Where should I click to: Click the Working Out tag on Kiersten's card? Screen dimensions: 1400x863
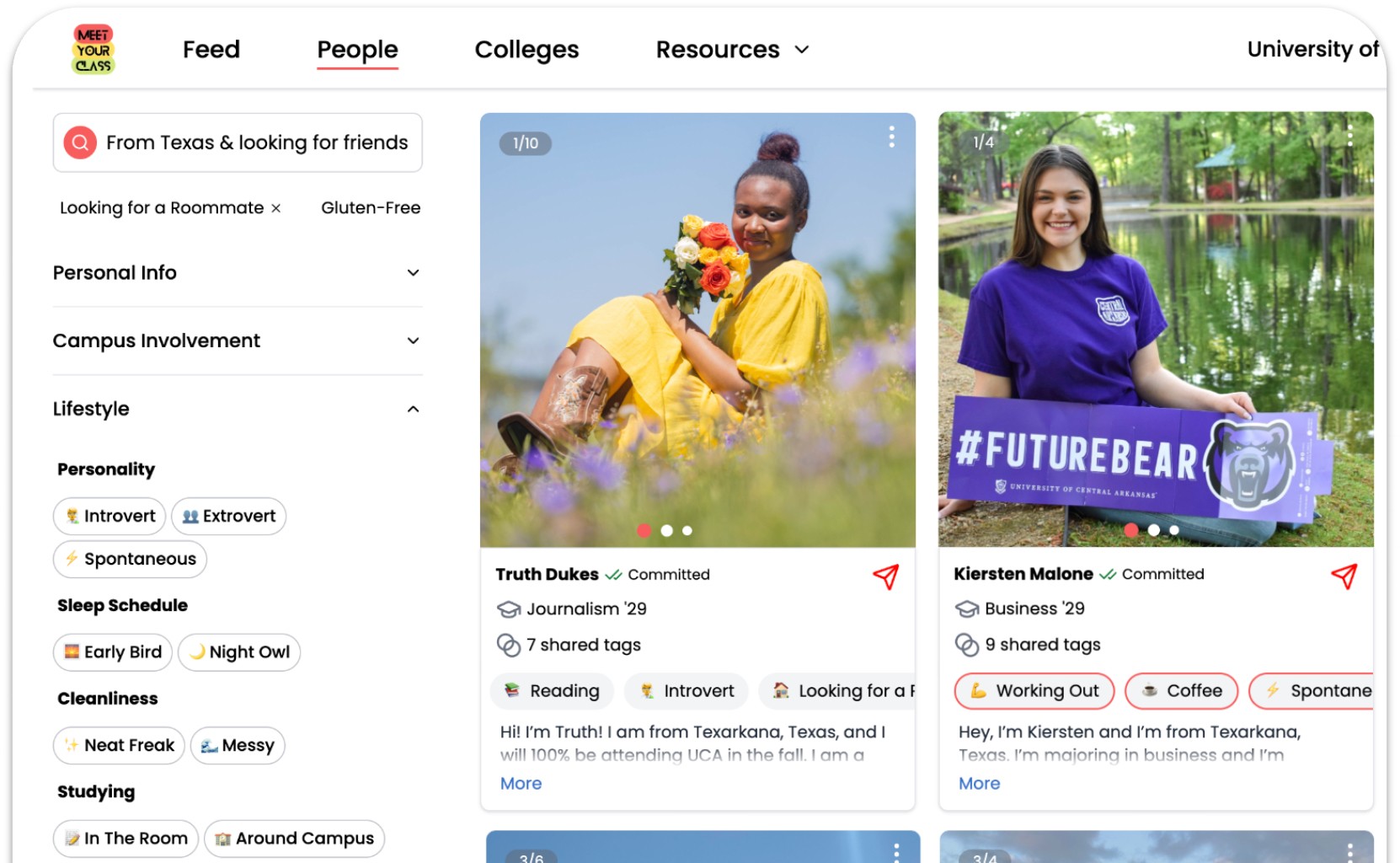point(1034,691)
